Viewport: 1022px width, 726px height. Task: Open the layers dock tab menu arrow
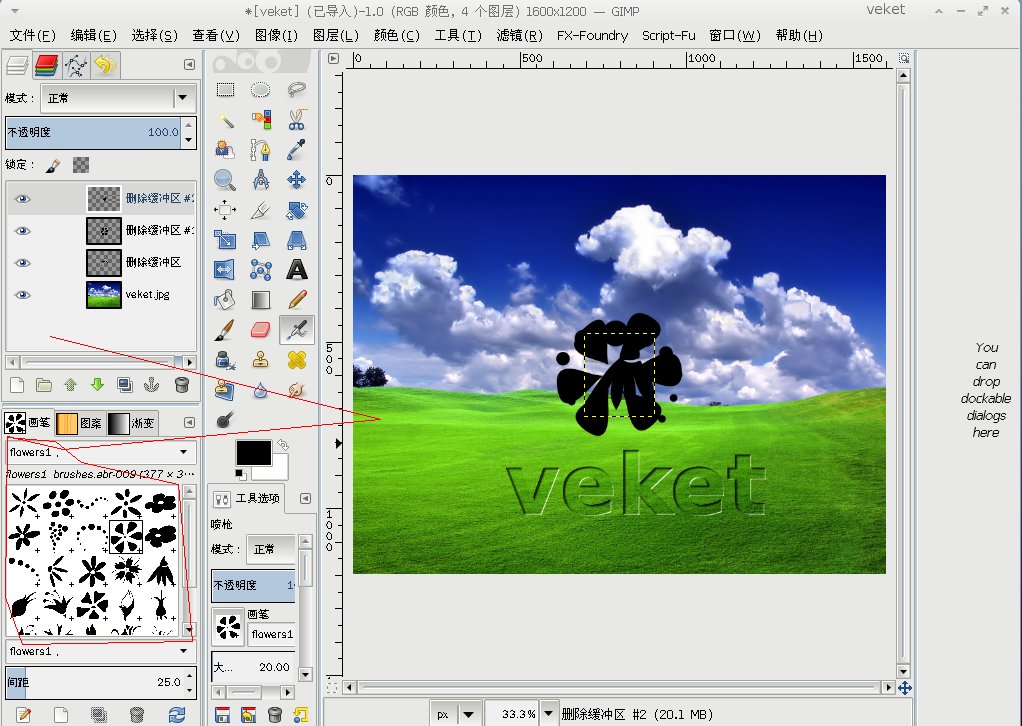(x=189, y=65)
